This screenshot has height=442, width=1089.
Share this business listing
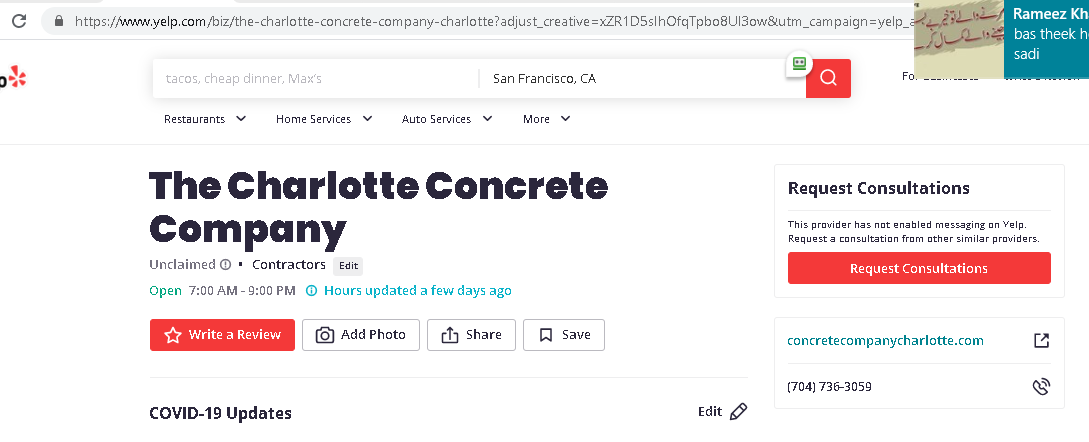coord(471,335)
